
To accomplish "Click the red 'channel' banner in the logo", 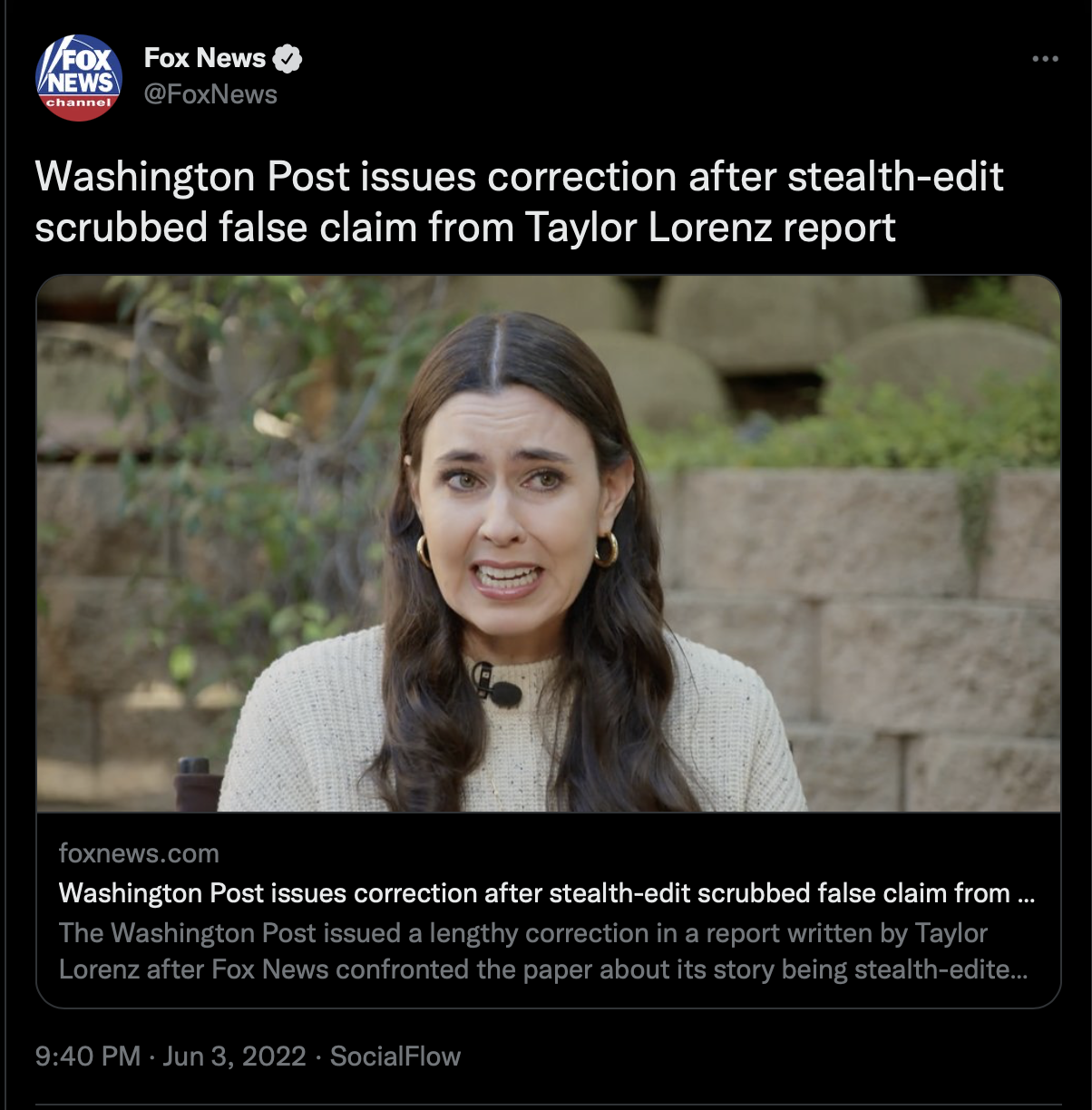I will click(79, 103).
